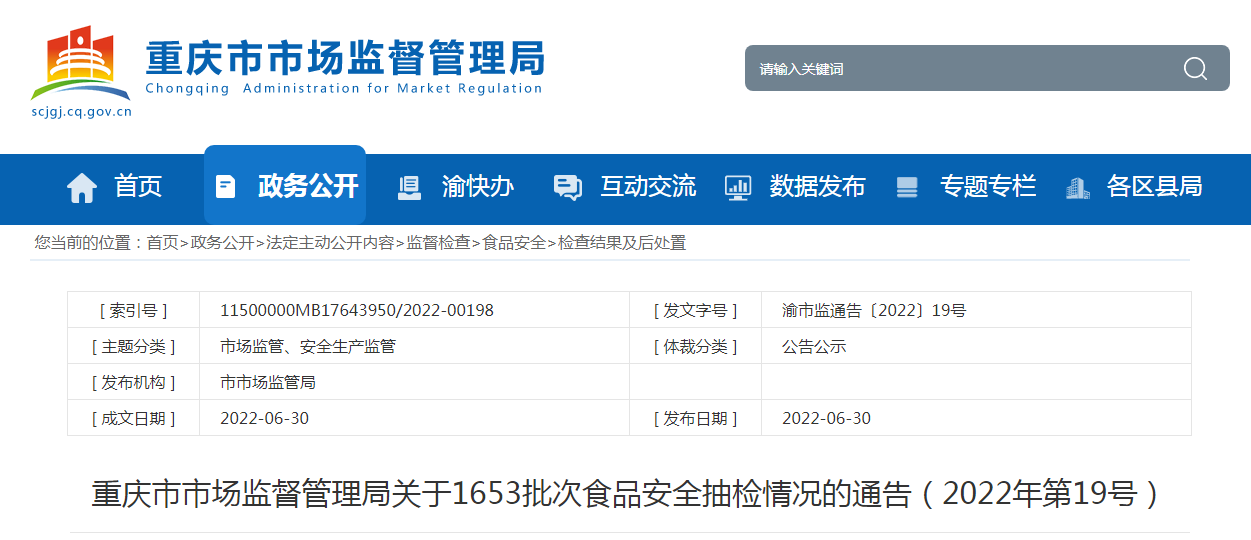Open the 数据发布 navigation menu item
This screenshot has width=1251, height=540.
click(x=817, y=187)
